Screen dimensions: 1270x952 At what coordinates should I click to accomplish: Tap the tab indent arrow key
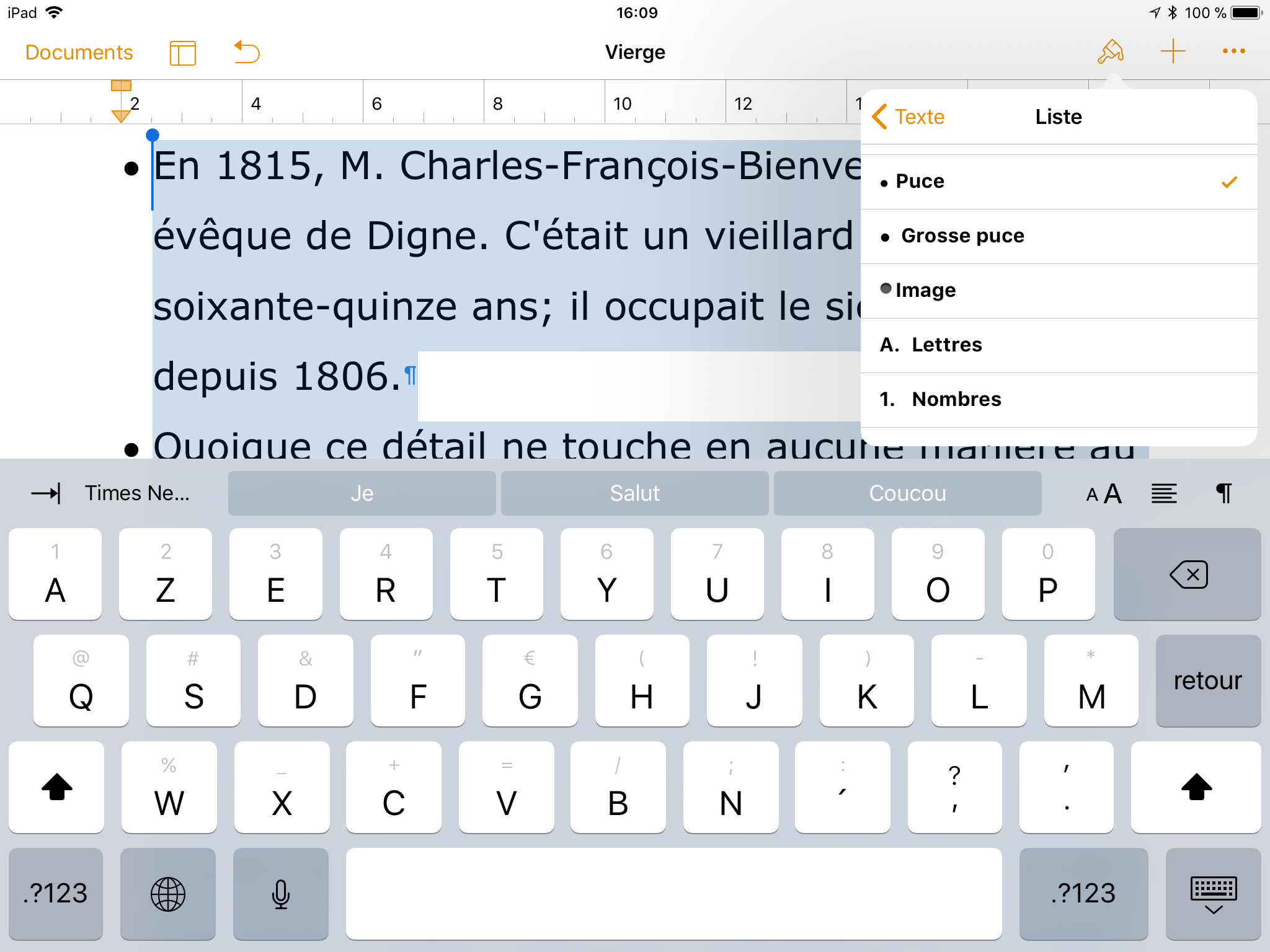[46, 493]
